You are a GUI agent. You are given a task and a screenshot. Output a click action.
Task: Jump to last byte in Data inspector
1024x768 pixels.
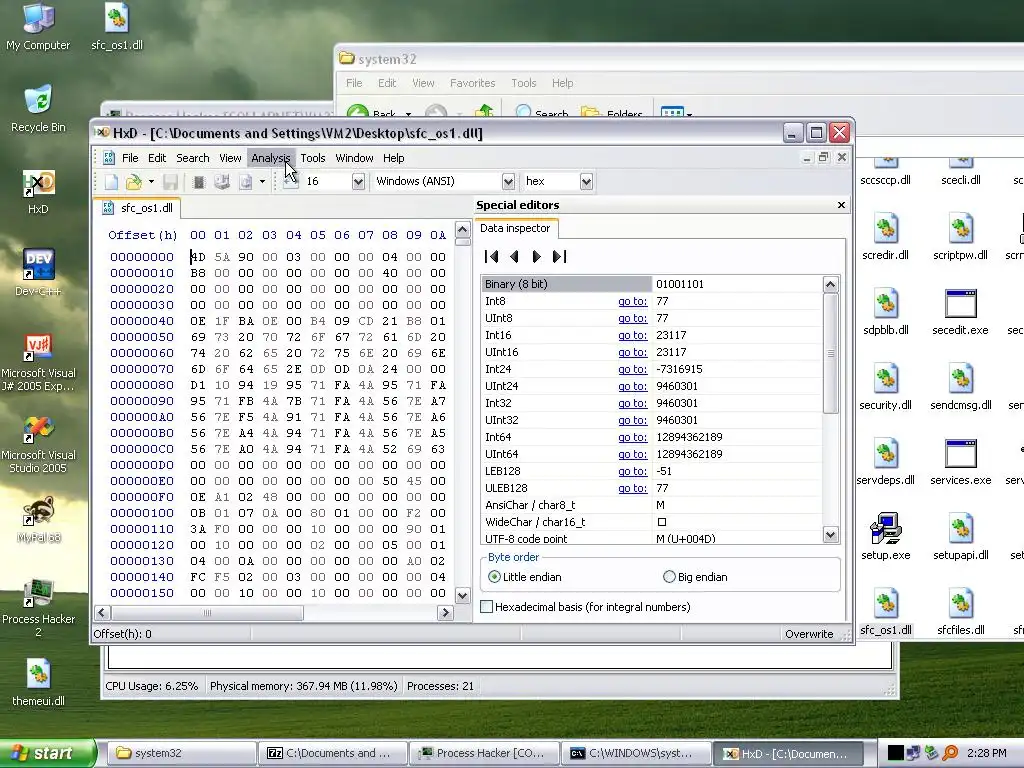(x=559, y=257)
